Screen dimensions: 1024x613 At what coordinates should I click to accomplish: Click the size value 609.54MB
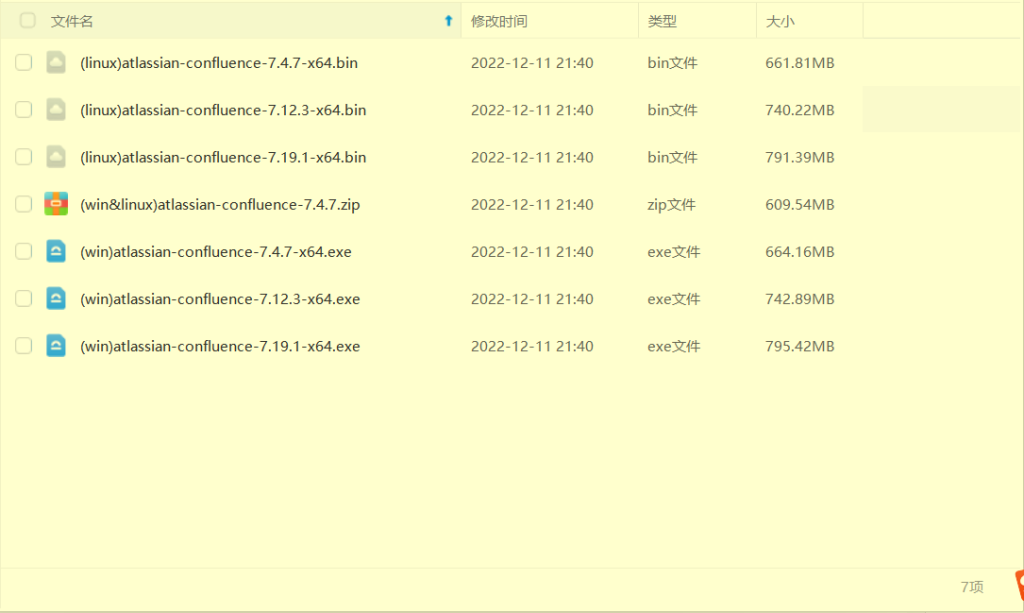[x=800, y=205]
